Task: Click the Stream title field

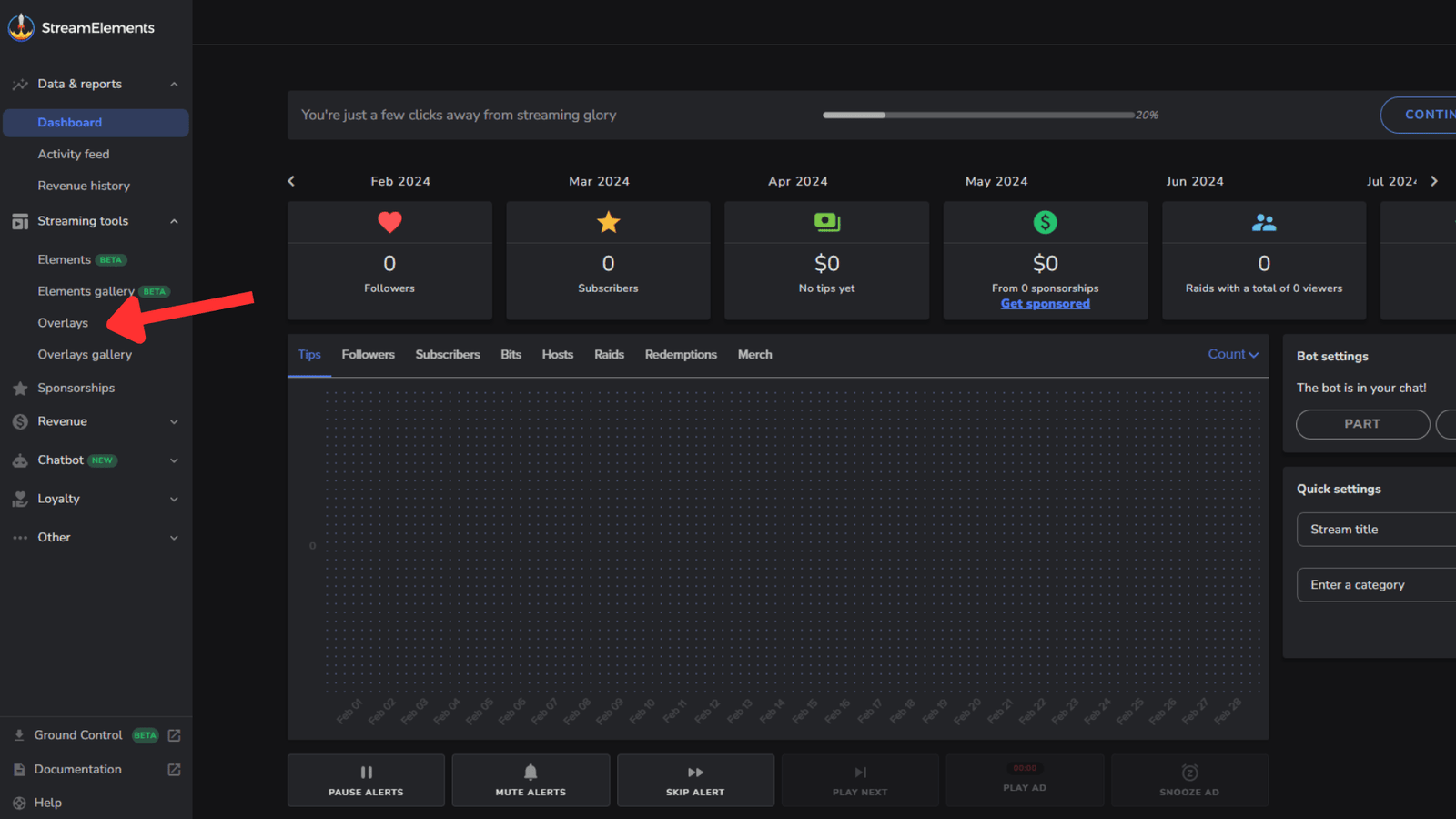Action: click(1376, 530)
